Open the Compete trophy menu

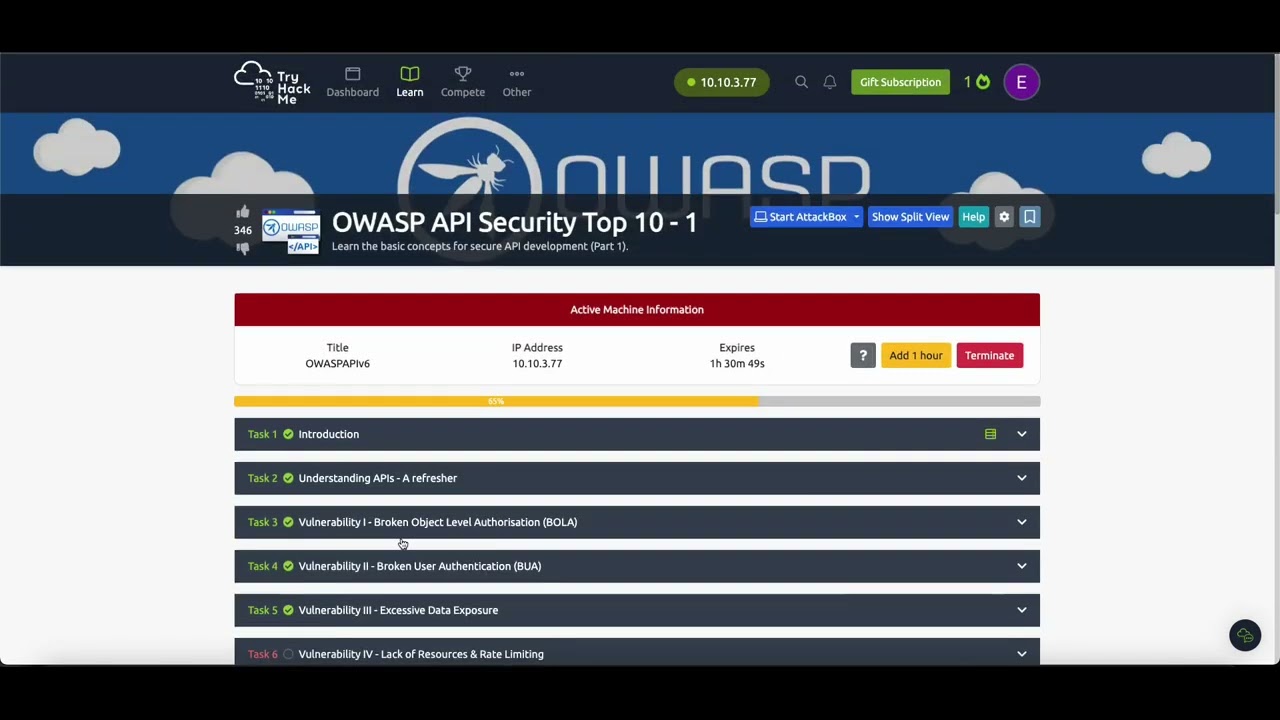click(x=463, y=82)
